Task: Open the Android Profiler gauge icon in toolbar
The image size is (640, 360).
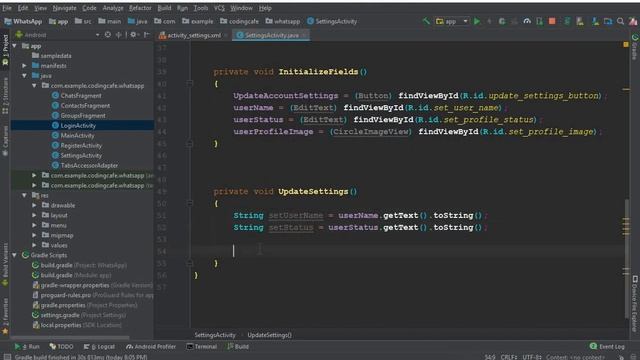Action: pos(527,21)
